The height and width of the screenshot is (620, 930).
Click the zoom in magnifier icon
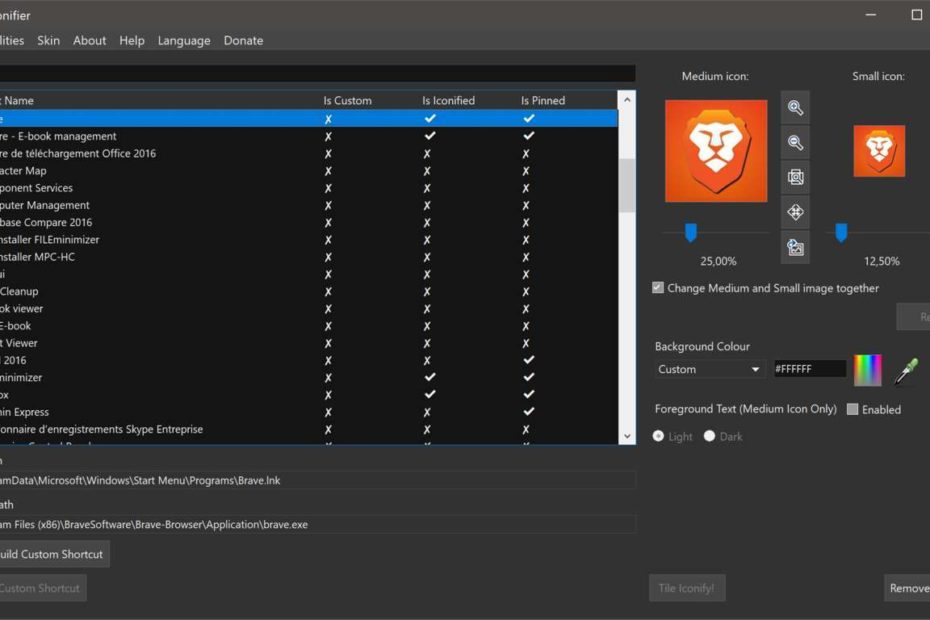(795, 108)
